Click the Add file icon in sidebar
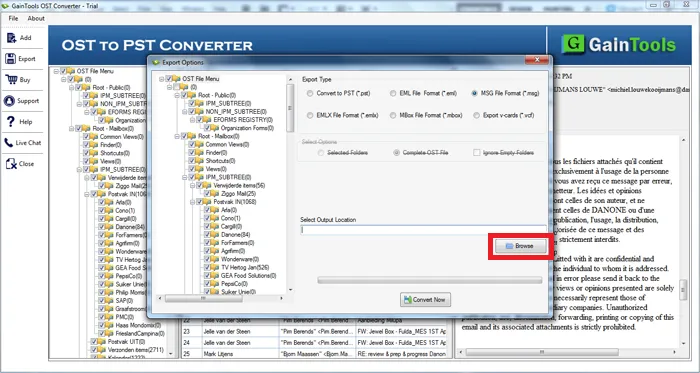 (x=11, y=38)
